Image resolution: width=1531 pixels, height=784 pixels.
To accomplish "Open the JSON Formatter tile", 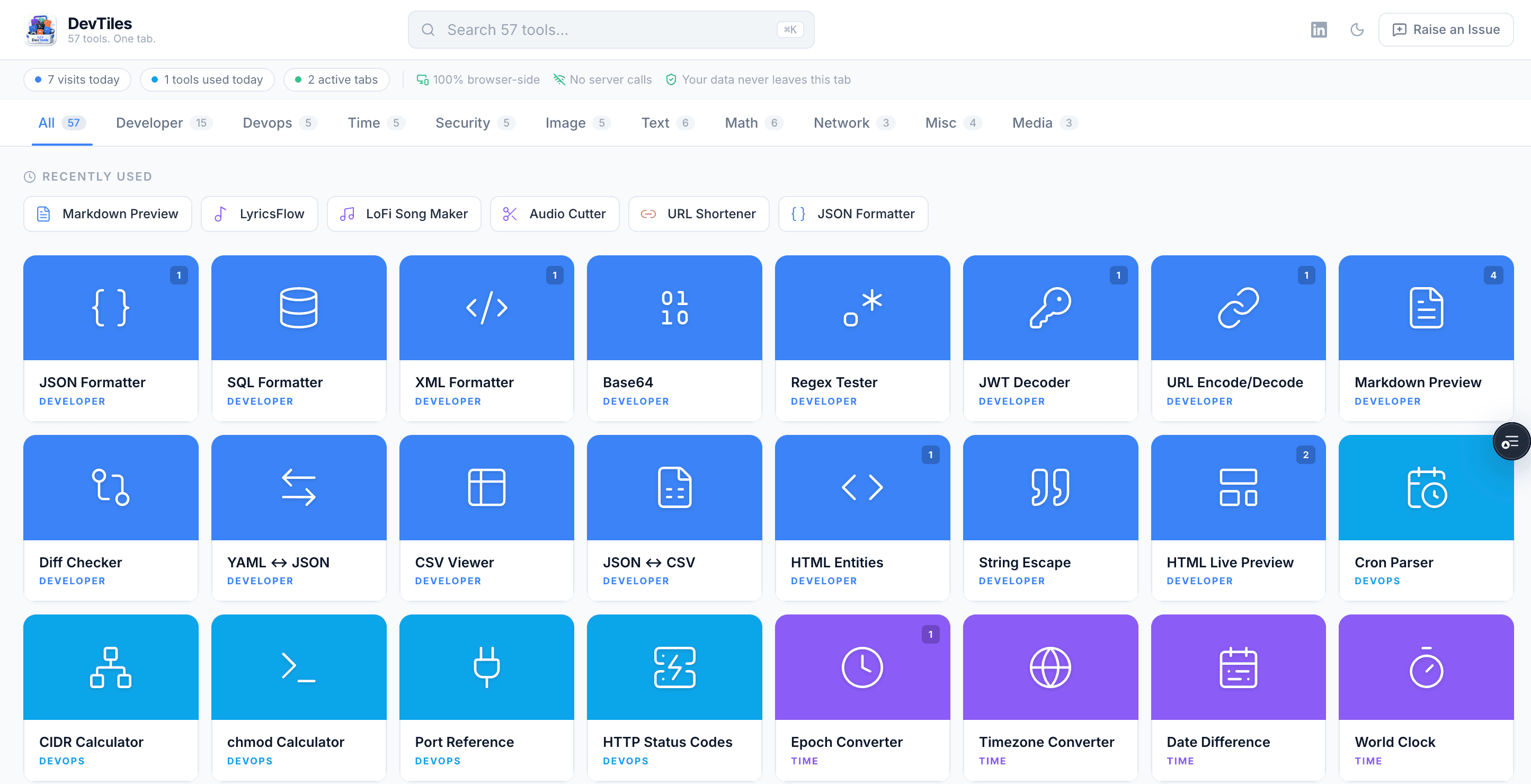I will (111, 338).
